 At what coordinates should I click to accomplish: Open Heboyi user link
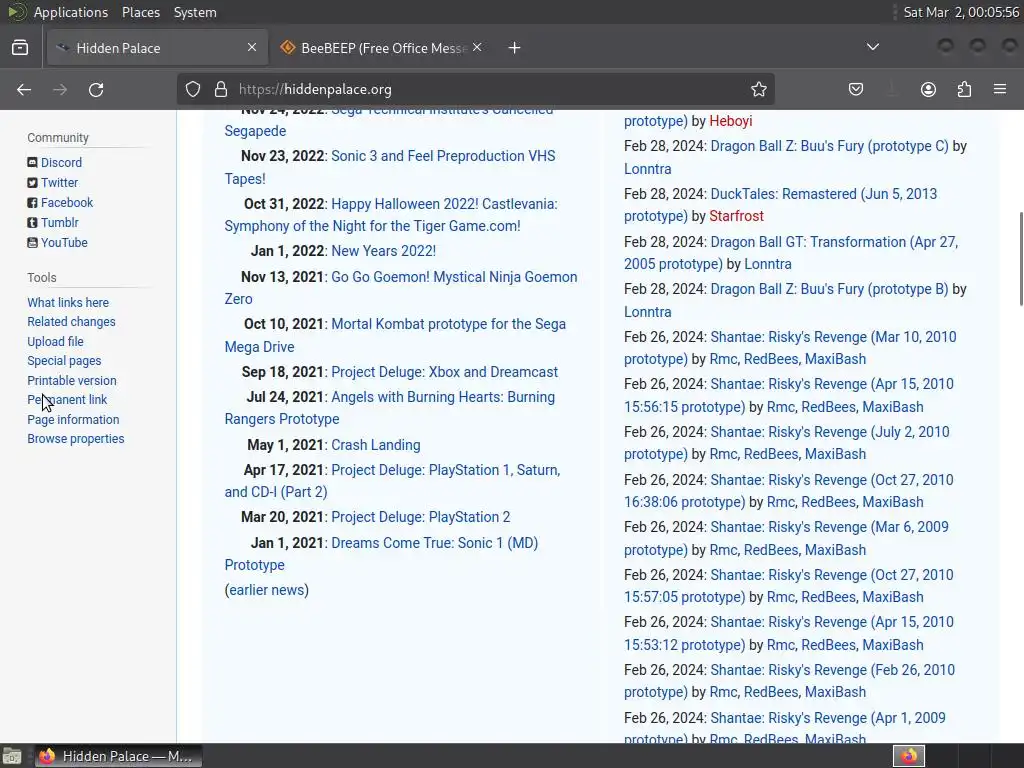pos(731,121)
